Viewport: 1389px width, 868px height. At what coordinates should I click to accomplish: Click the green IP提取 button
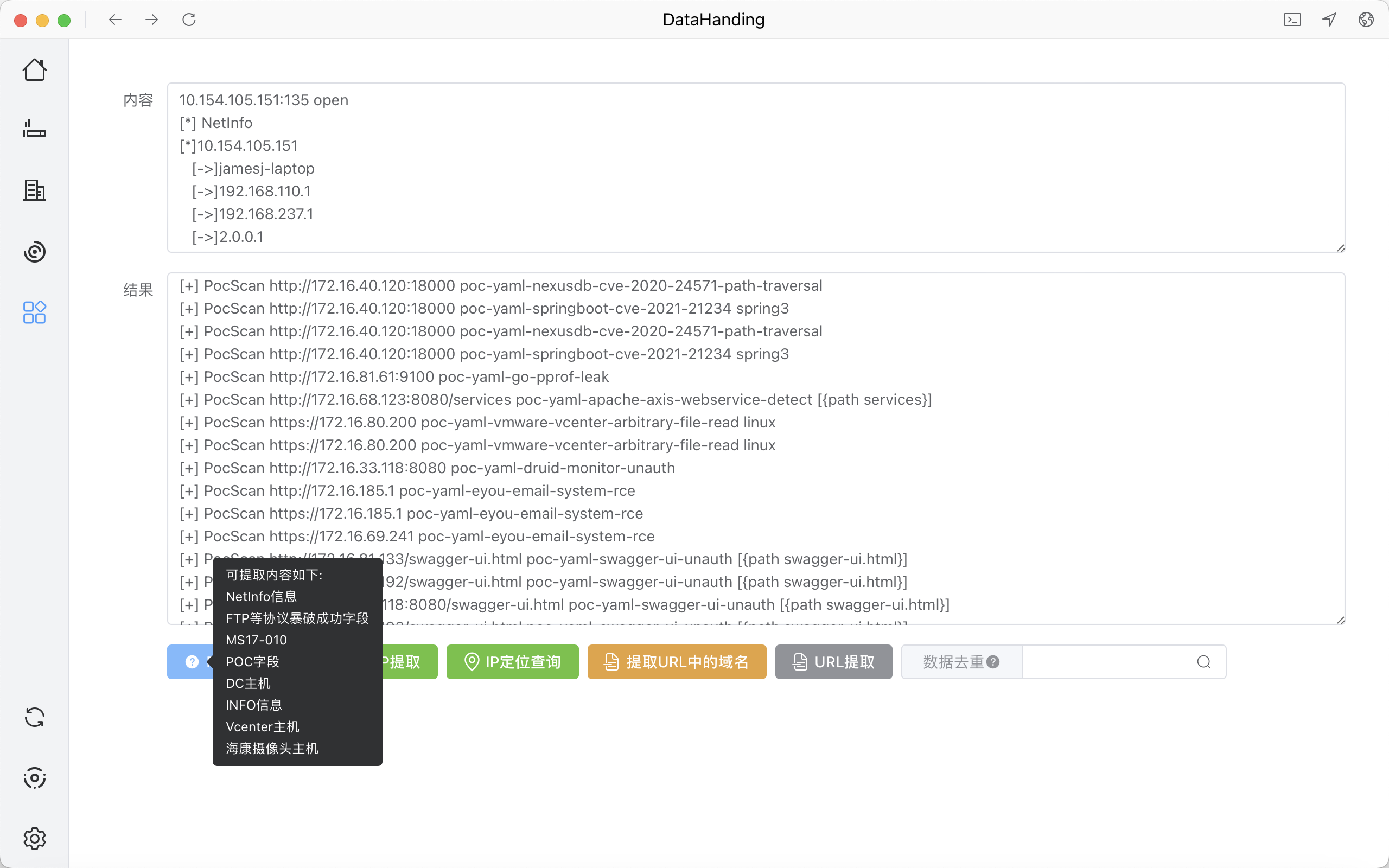(409, 662)
